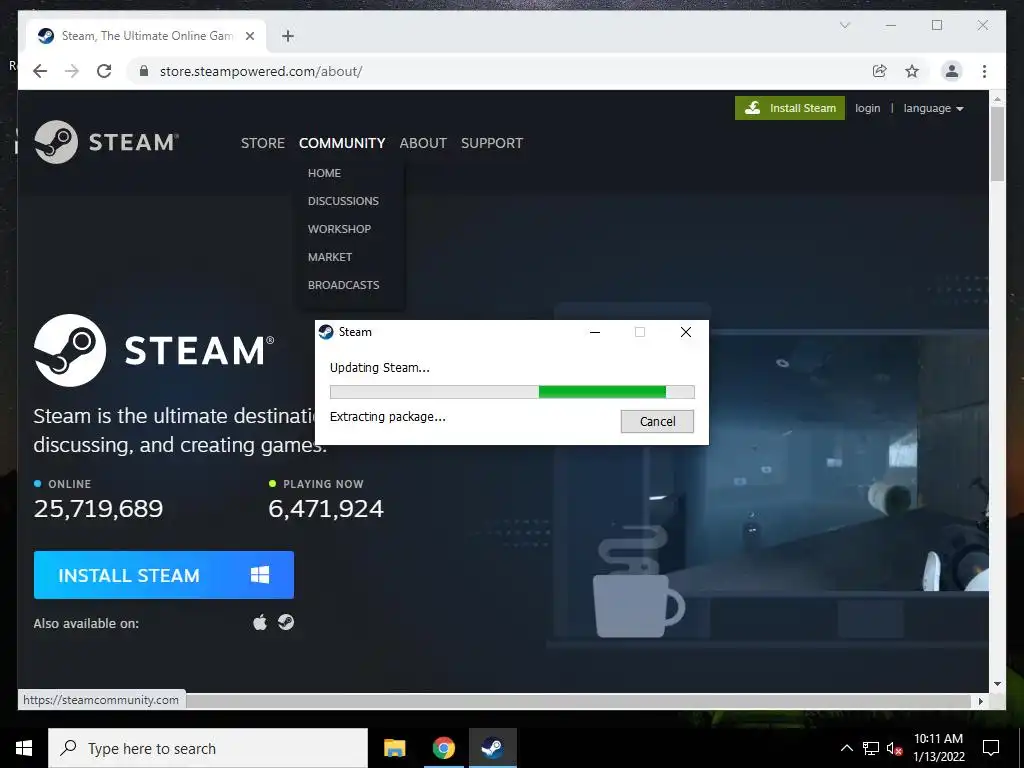Open the ABOUT menu item

point(423,143)
